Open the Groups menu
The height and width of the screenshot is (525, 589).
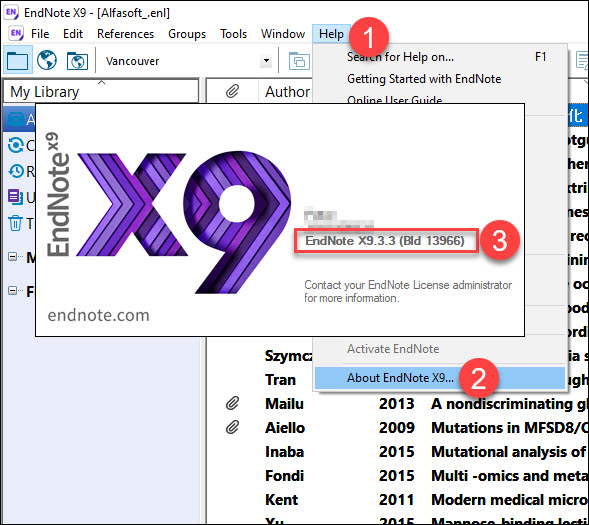187,34
